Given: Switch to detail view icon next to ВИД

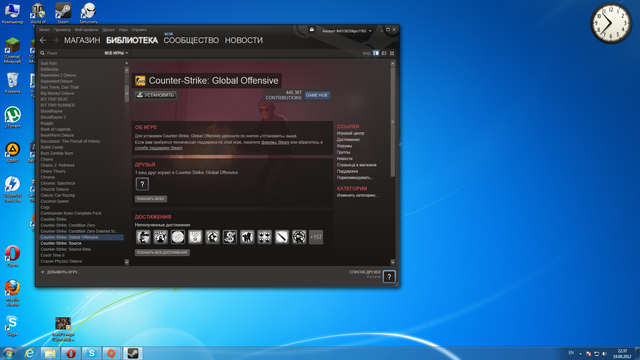Looking at the screenshot, I should tap(376, 53).
